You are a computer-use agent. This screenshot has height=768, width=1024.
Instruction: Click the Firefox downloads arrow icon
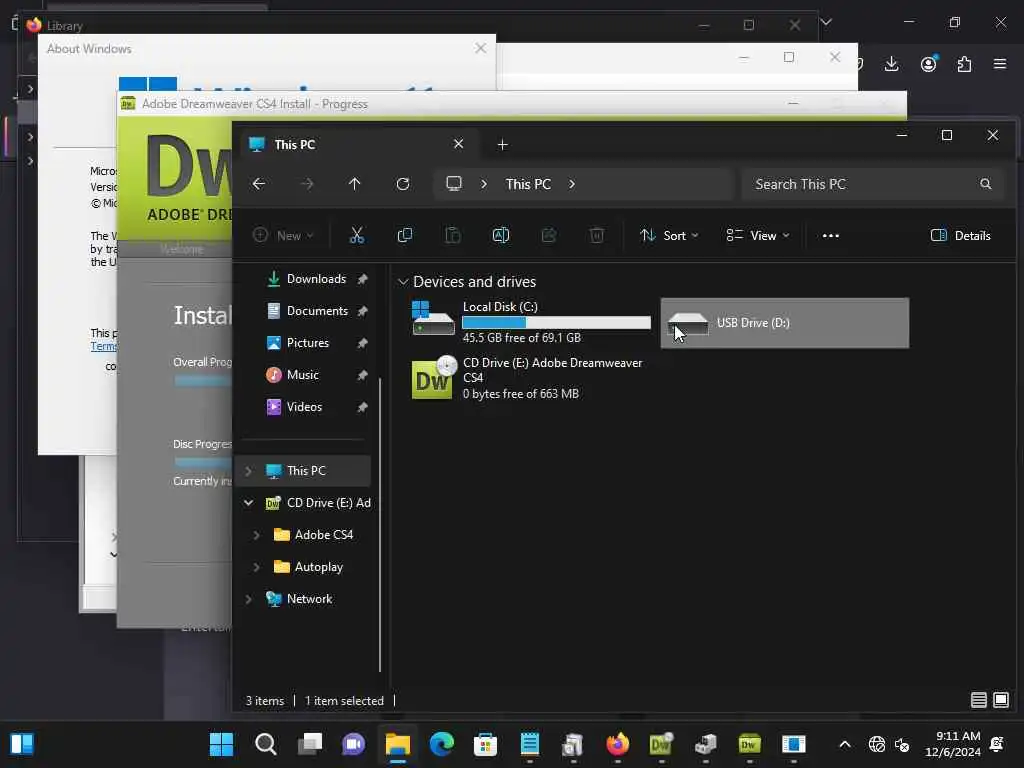[891, 64]
